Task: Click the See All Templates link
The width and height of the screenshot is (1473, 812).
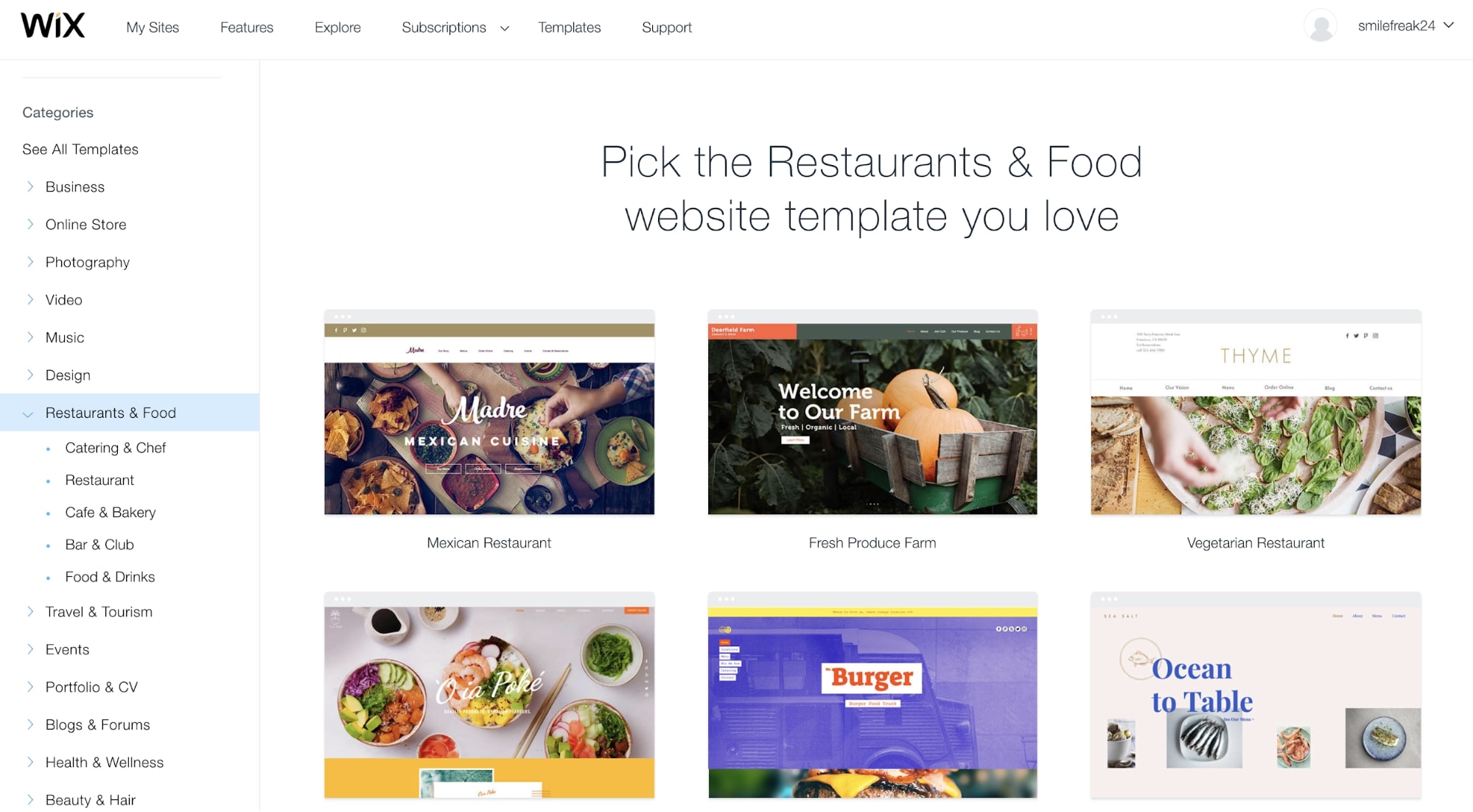Action: point(80,150)
